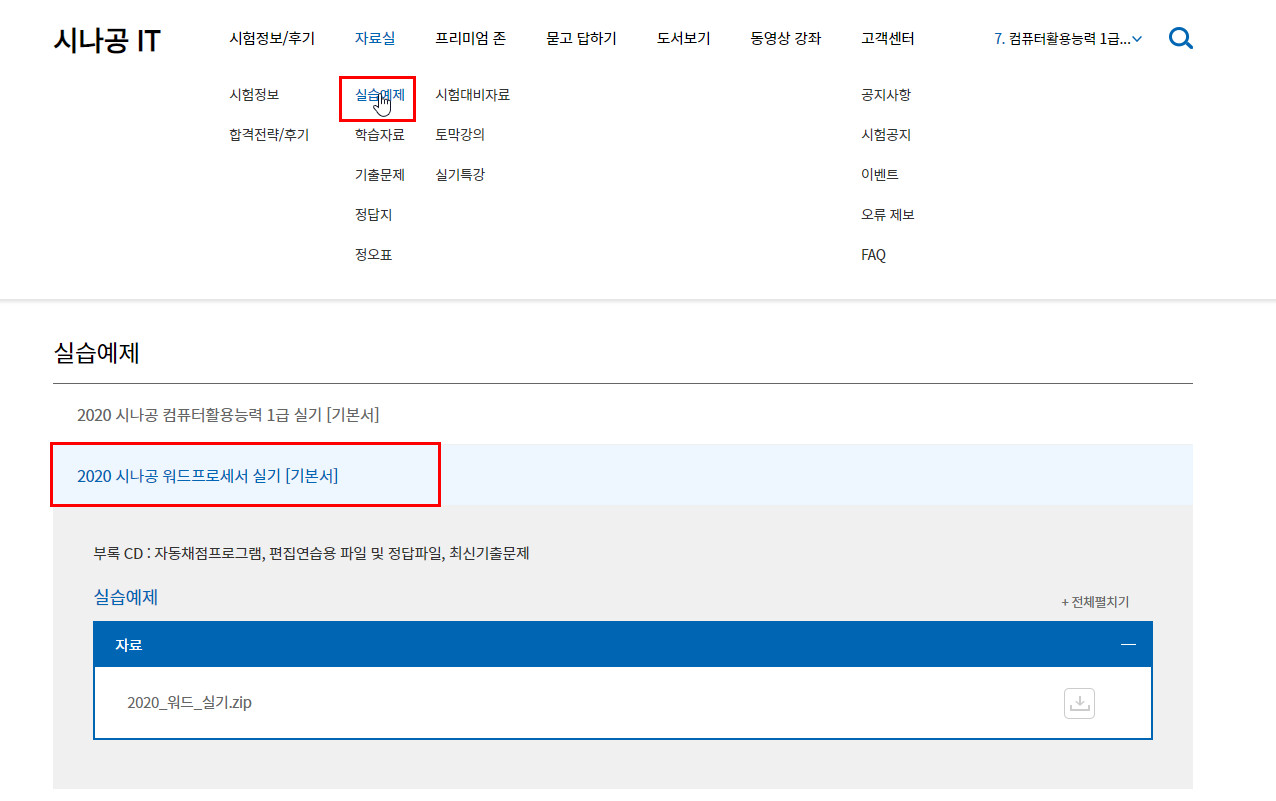The image size is (1276, 801).
Task: Select 정오표 submenu item
Action: 373,255
